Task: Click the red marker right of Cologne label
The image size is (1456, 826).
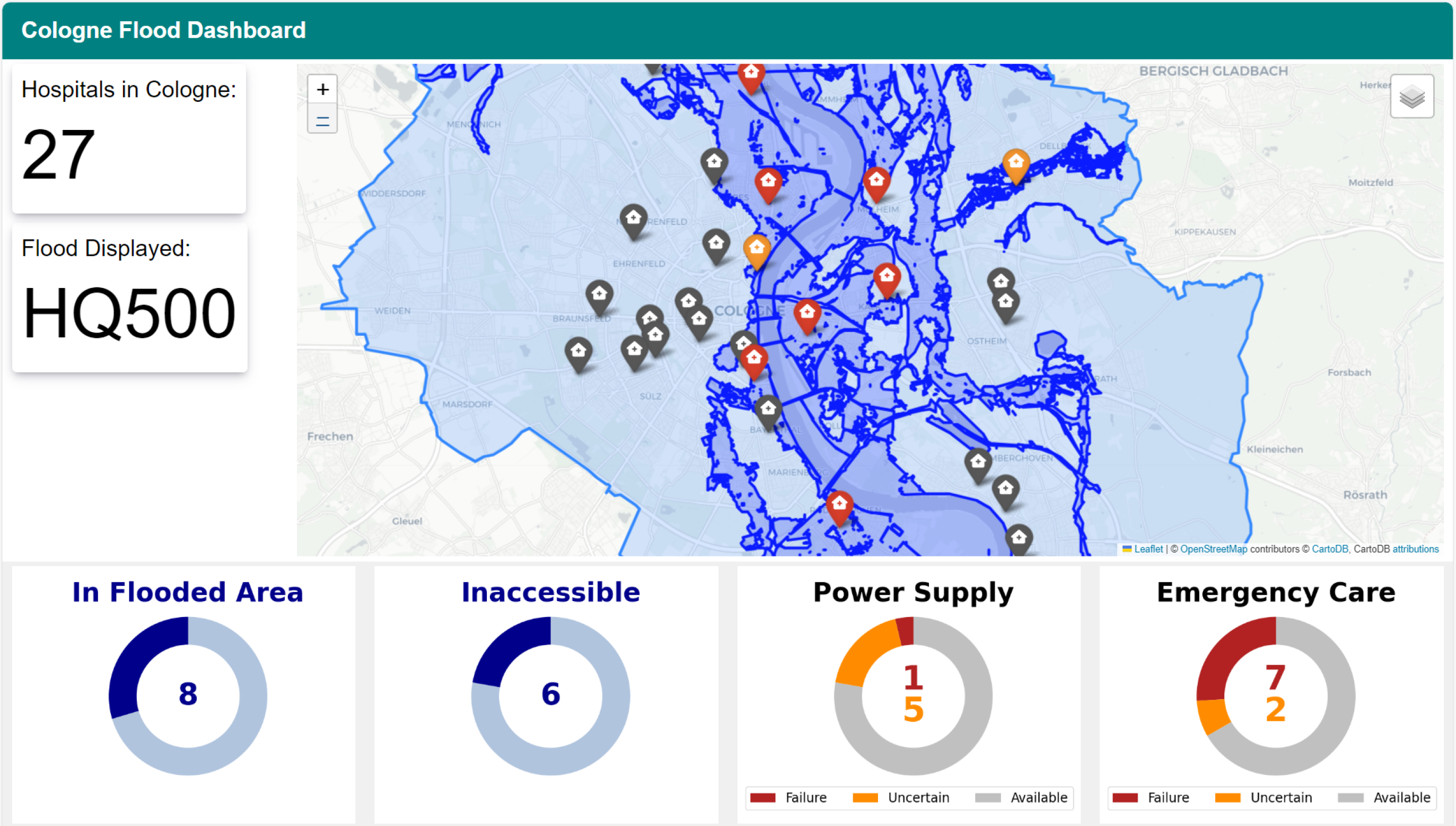Action: coord(807,313)
